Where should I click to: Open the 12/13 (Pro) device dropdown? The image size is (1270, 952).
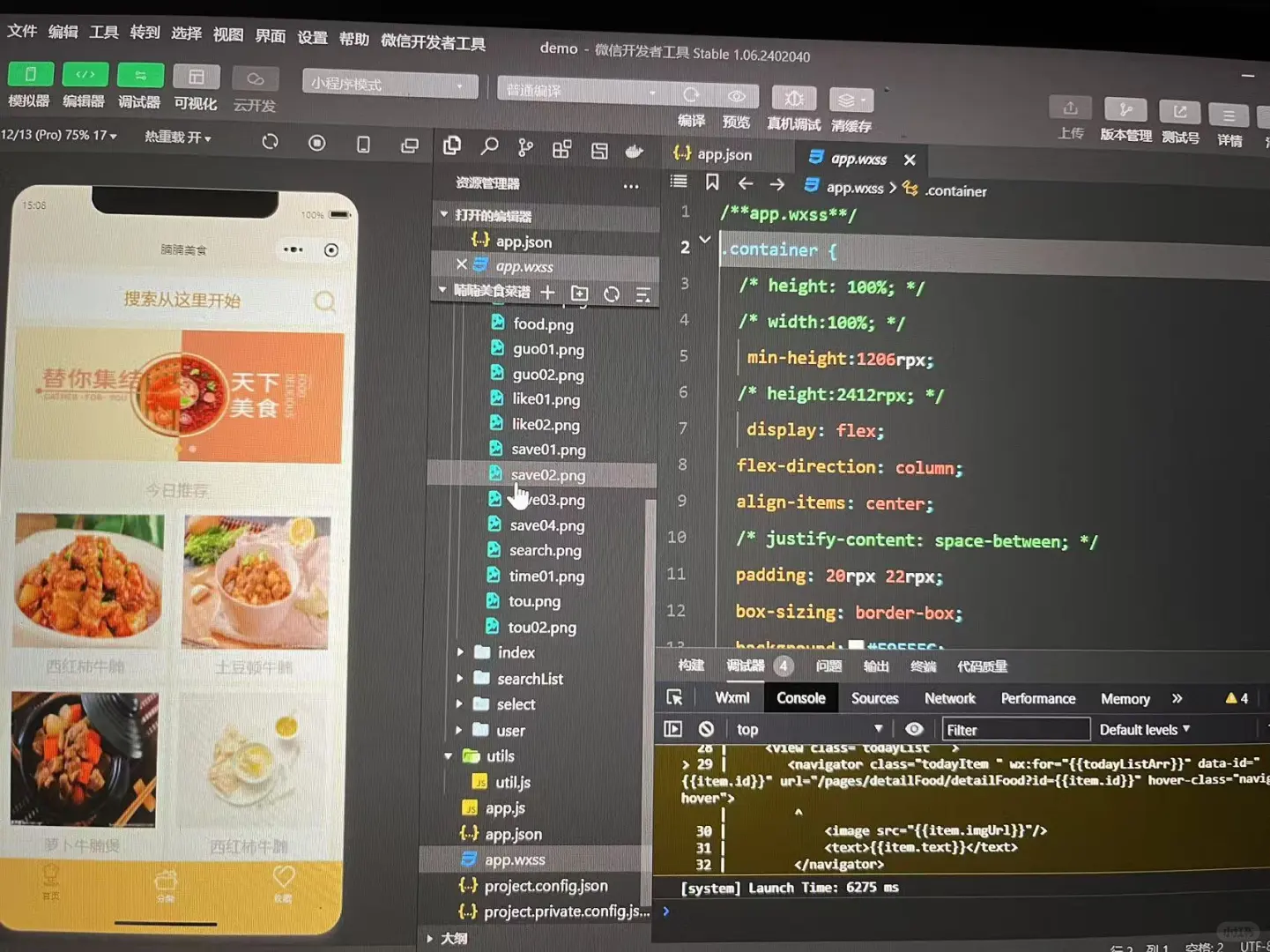(x=59, y=135)
